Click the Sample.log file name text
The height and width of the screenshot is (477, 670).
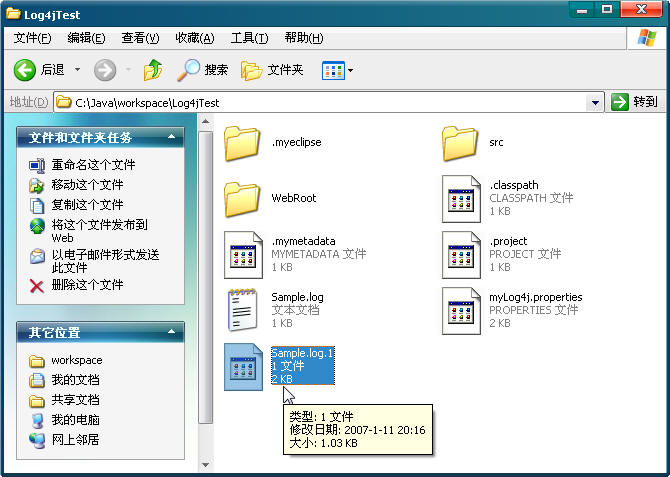(297, 297)
